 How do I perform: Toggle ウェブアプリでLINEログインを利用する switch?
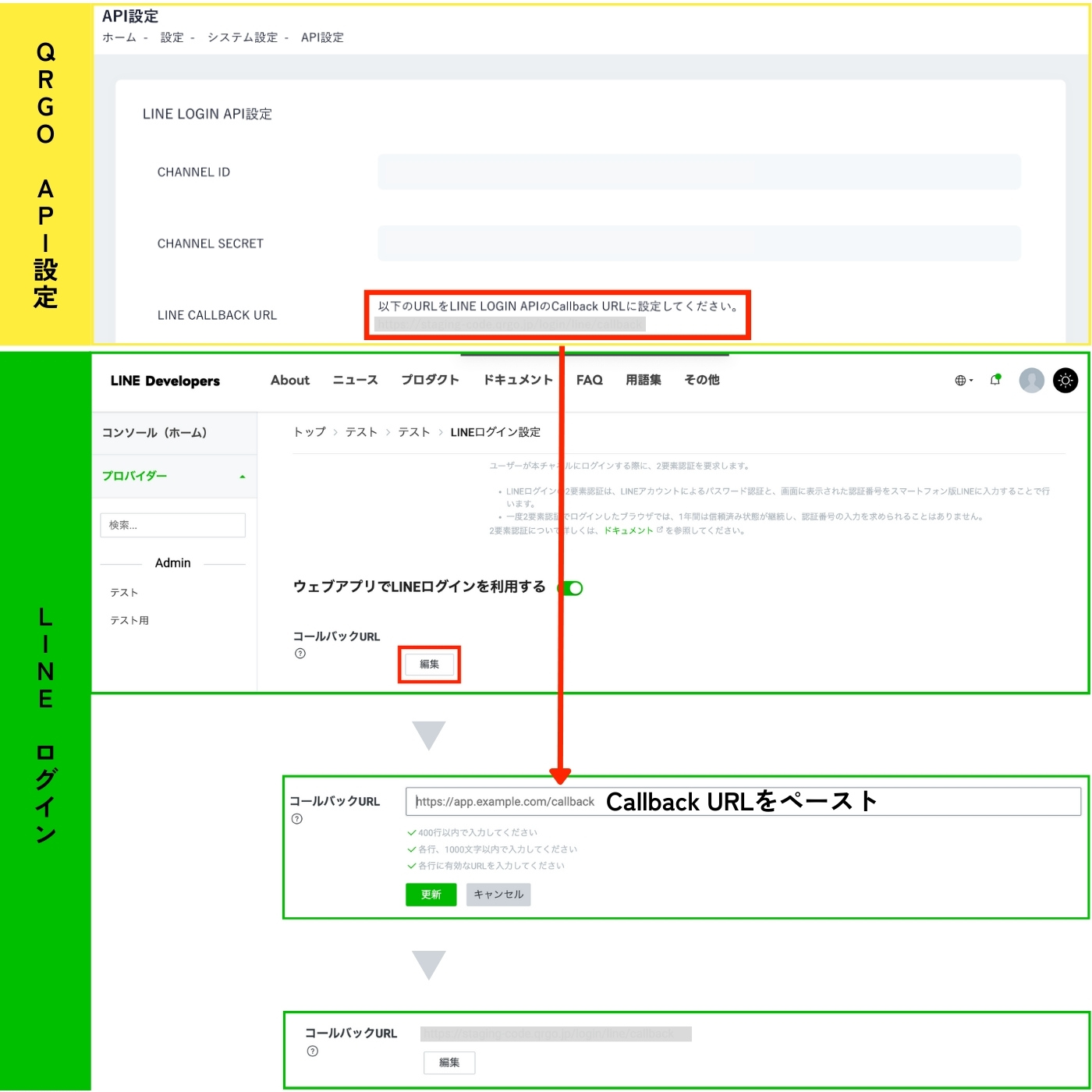(x=571, y=588)
